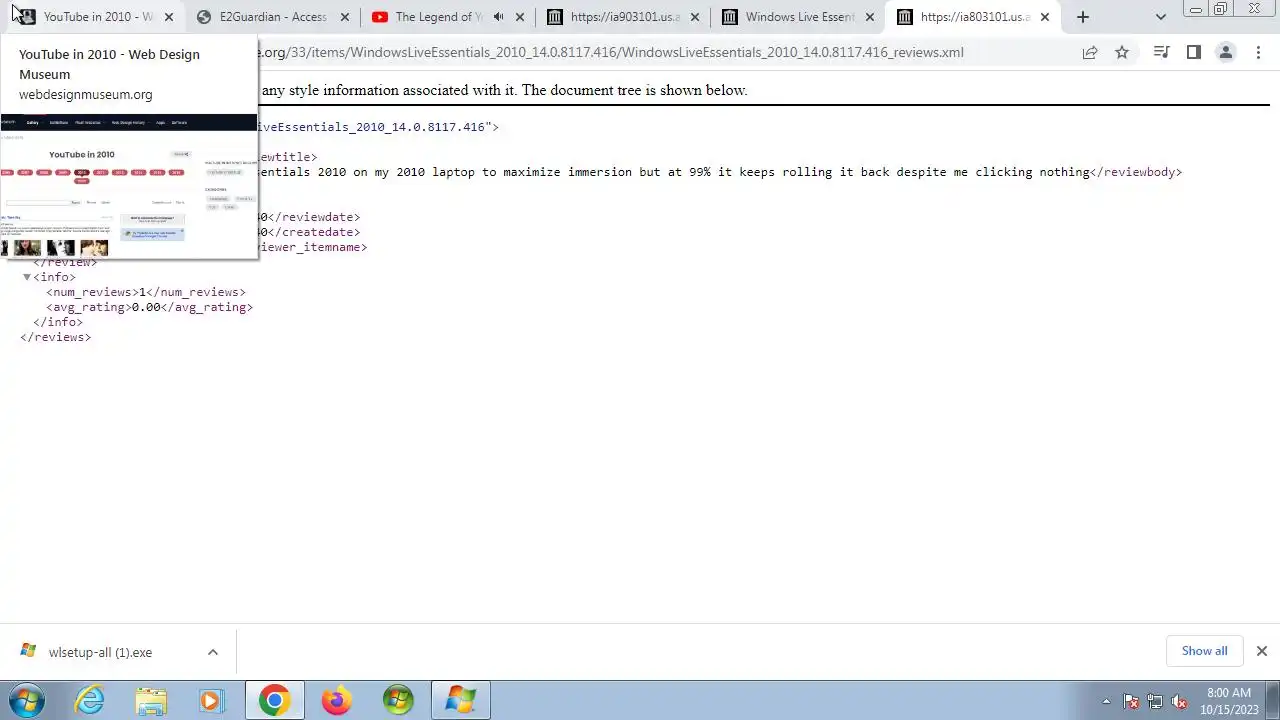Close the active ia803101 tab
This screenshot has width=1280, height=720.
(1045, 17)
